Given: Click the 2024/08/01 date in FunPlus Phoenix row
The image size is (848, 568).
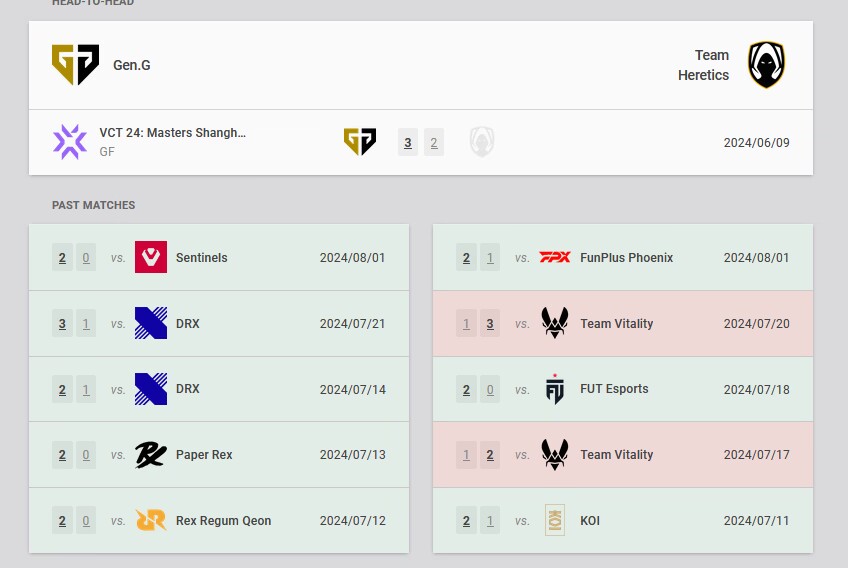Looking at the screenshot, I should (756, 257).
